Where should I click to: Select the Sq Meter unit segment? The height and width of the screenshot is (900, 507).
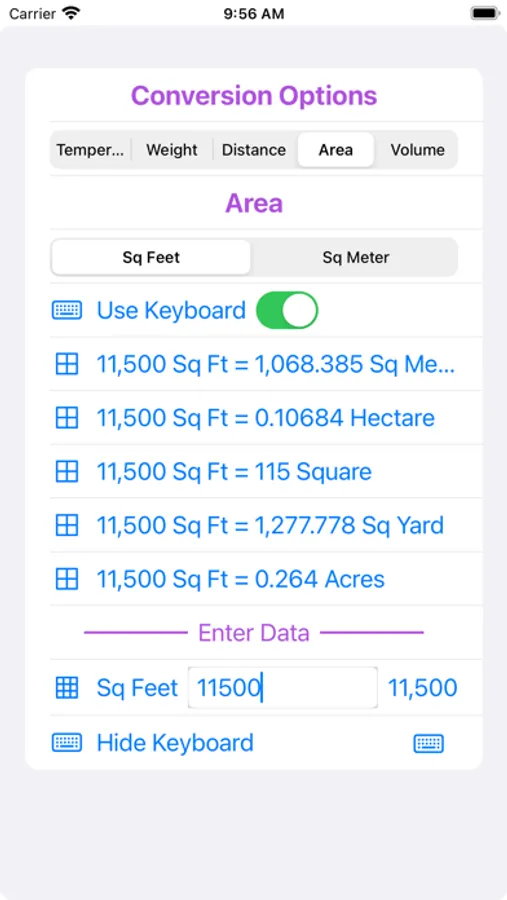point(355,257)
